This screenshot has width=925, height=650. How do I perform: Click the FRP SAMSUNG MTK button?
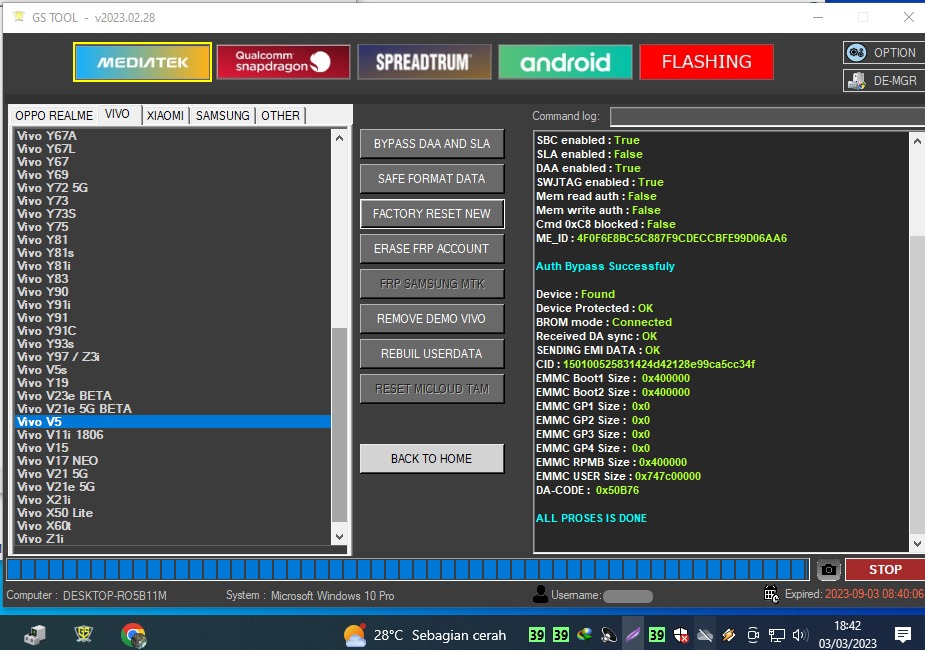[x=432, y=284]
